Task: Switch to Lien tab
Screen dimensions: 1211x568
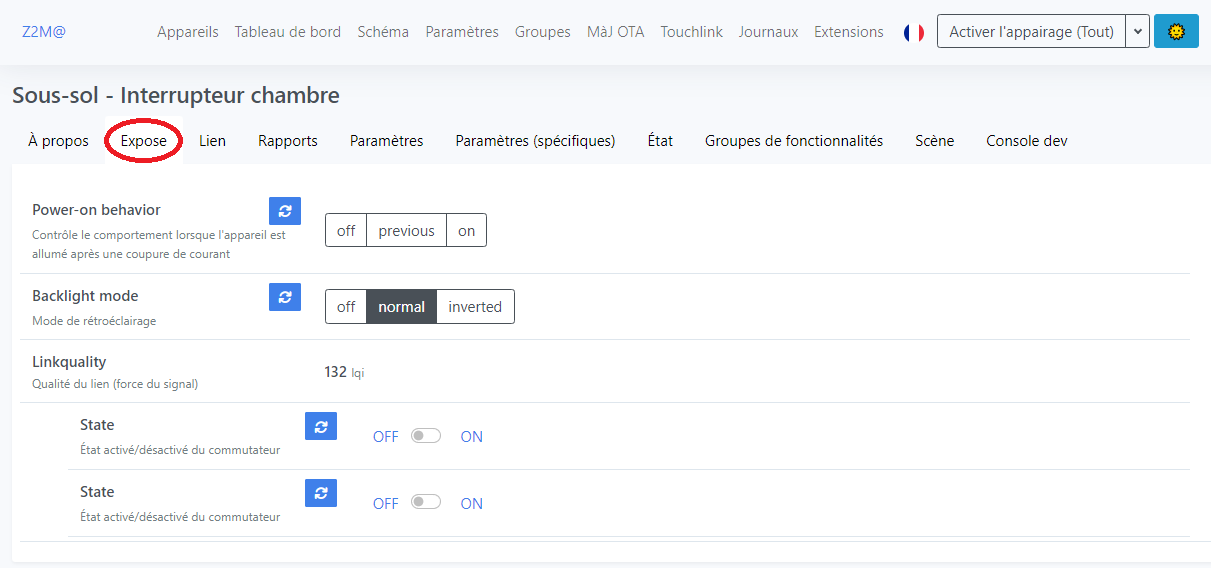Action: [212, 141]
